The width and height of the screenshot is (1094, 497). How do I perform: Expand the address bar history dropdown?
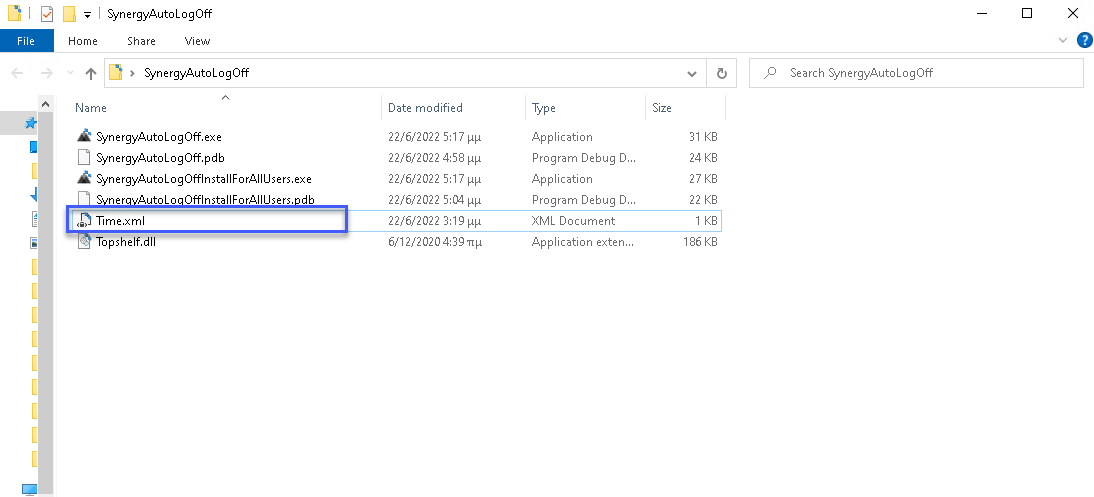coord(691,73)
